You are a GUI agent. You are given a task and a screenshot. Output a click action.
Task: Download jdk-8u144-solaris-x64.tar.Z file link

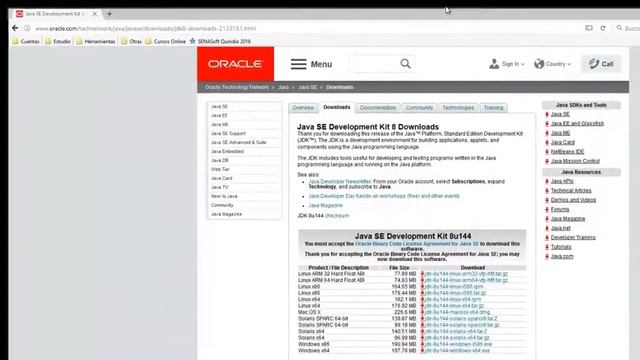(456, 331)
